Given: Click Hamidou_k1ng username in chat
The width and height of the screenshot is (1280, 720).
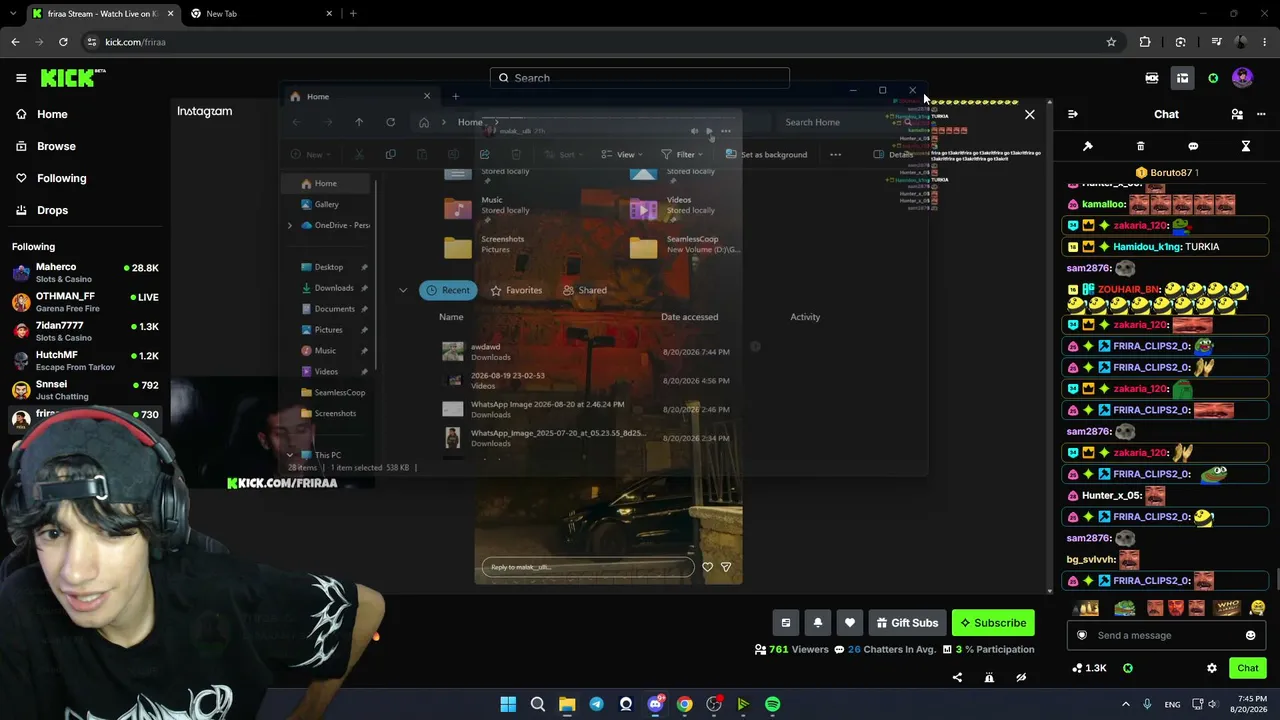Looking at the screenshot, I should click(1147, 247).
